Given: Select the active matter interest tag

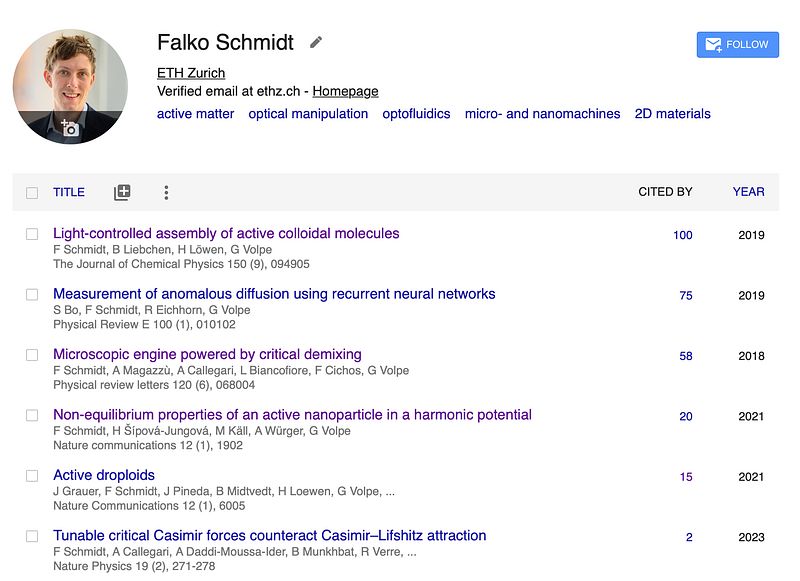Looking at the screenshot, I should (195, 114).
